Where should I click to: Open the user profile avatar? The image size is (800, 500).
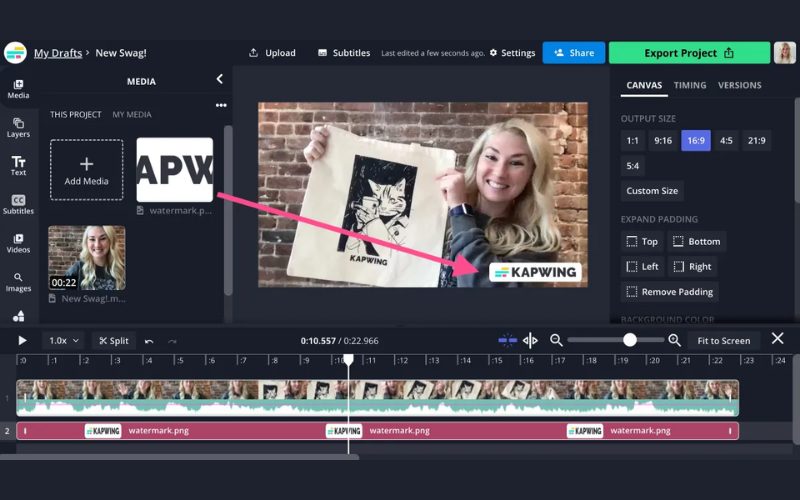point(785,53)
